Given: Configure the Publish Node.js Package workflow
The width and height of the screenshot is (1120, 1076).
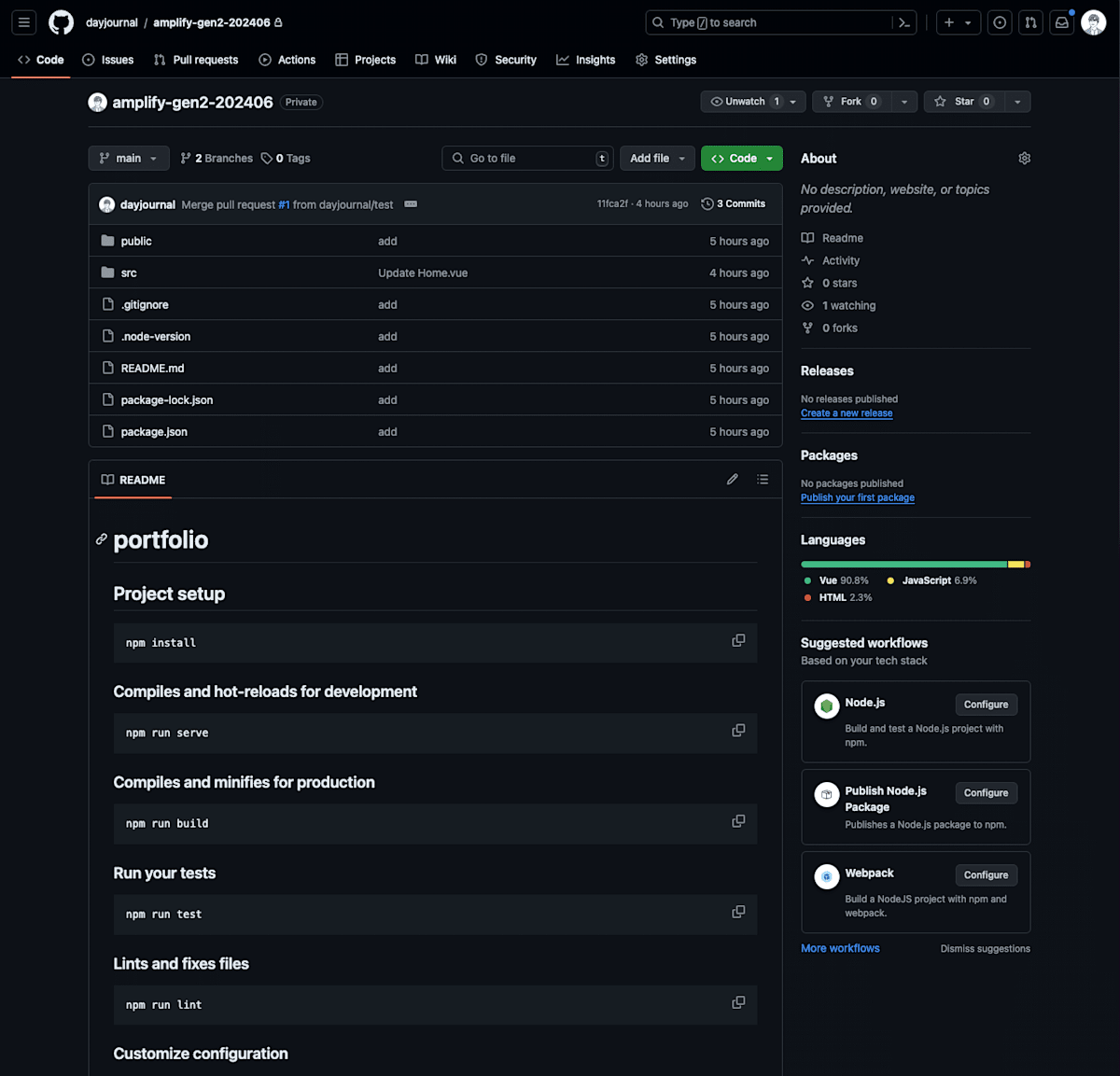Looking at the screenshot, I should (986, 793).
